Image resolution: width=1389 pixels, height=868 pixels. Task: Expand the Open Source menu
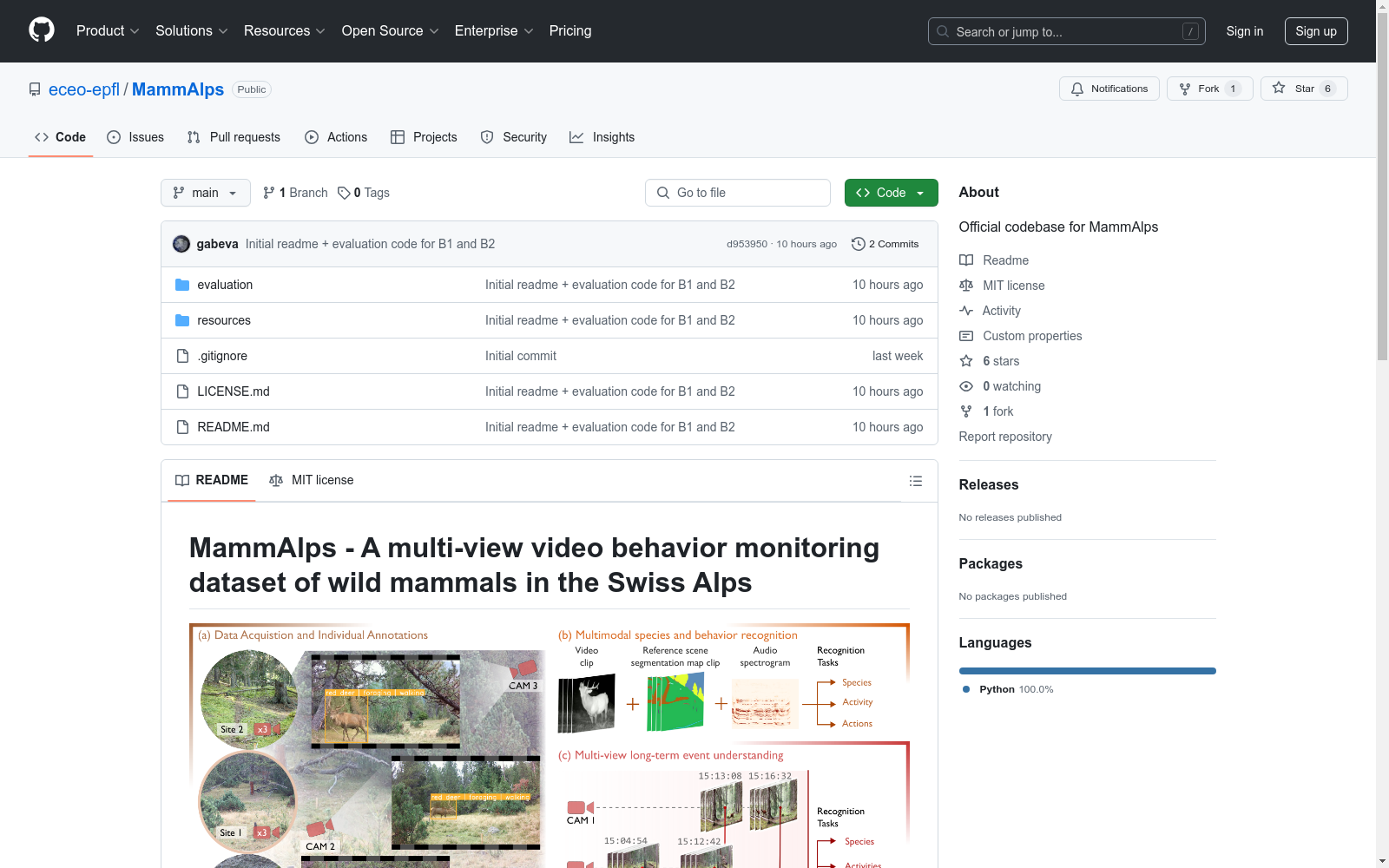click(x=390, y=31)
